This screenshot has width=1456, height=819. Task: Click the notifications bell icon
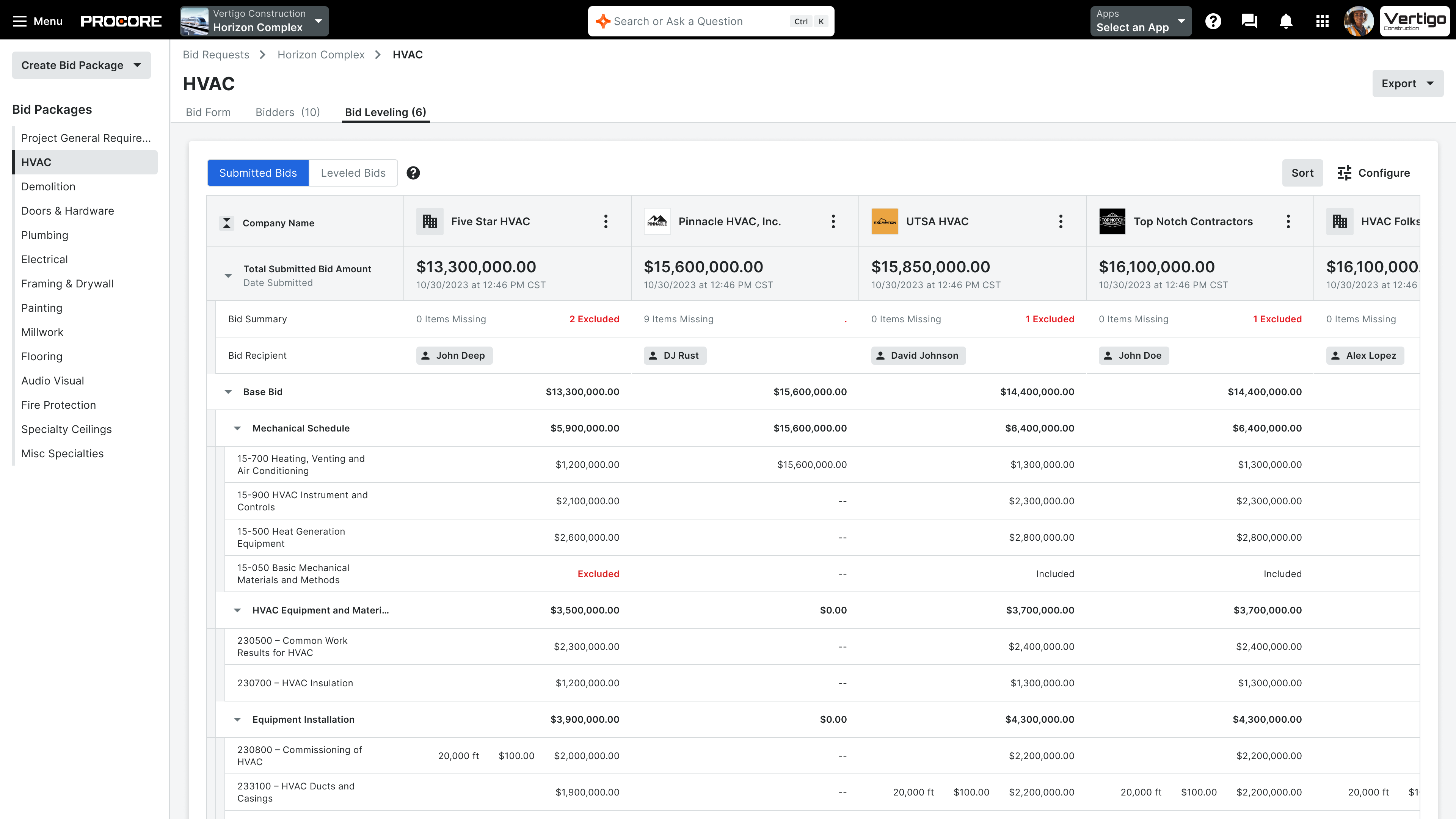click(1286, 22)
